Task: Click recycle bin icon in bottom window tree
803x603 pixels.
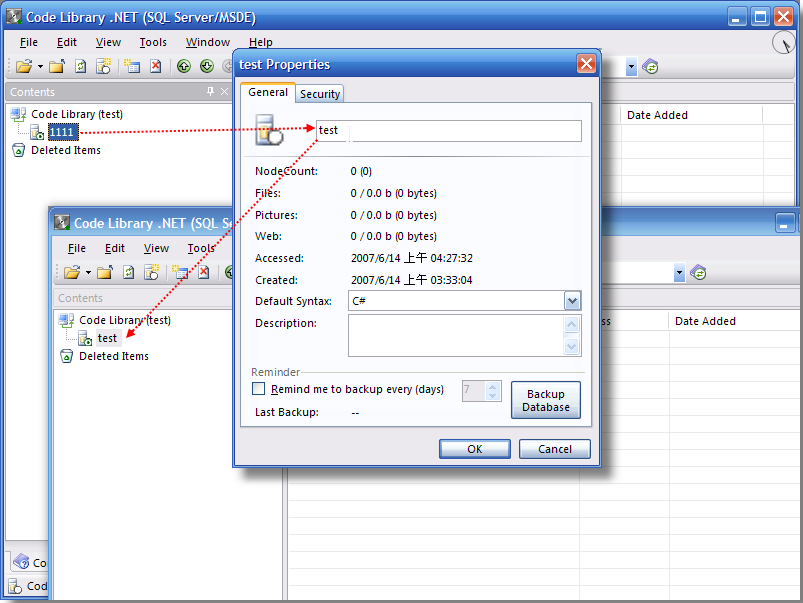Action: [67, 356]
